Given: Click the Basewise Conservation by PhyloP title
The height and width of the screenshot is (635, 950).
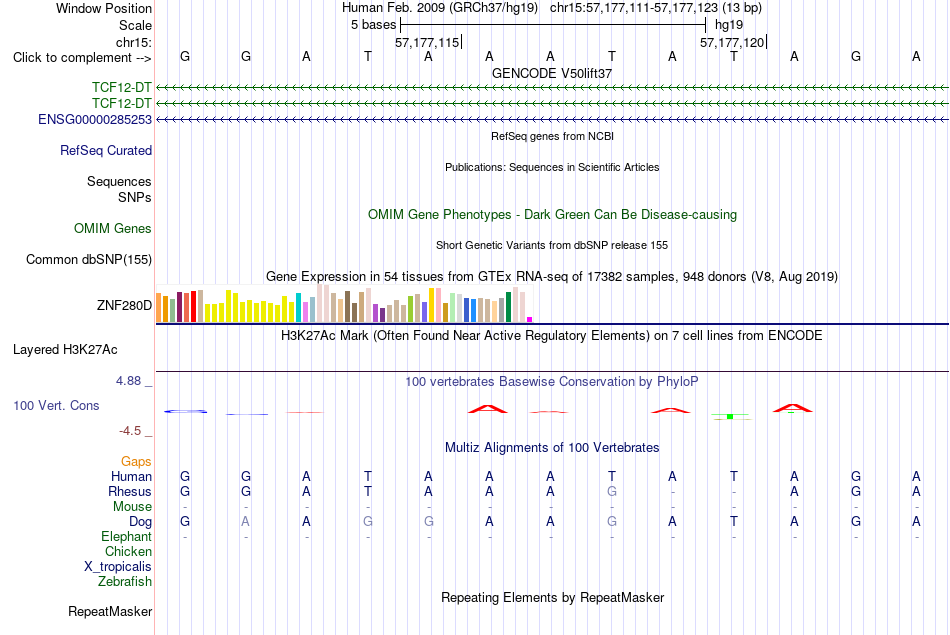Looking at the screenshot, I should pyautogui.click(x=552, y=382).
